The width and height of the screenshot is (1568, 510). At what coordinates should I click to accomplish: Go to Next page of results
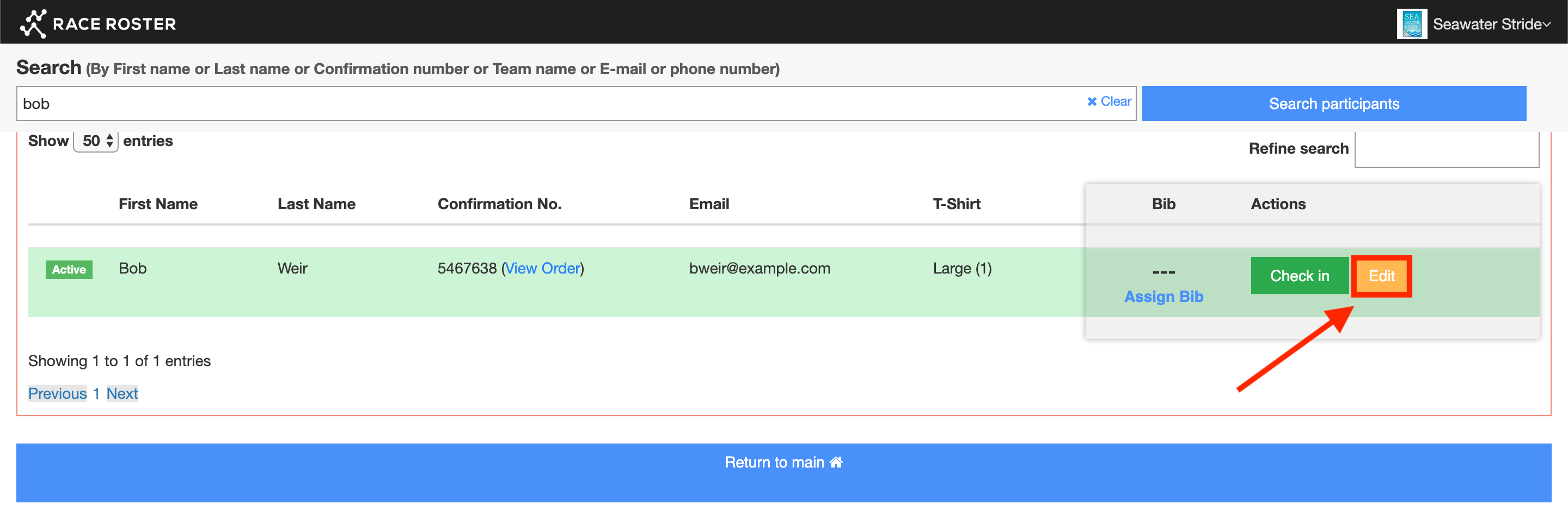(x=122, y=393)
